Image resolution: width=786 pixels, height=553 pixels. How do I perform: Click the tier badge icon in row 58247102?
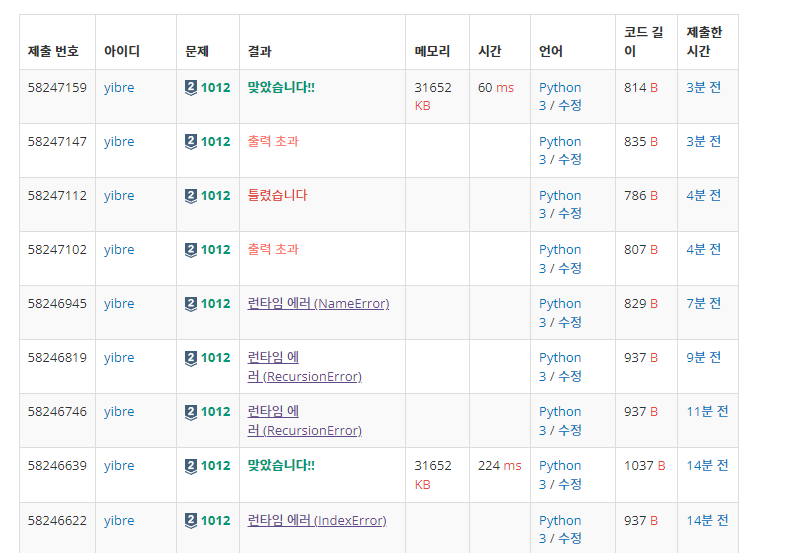(x=190, y=250)
